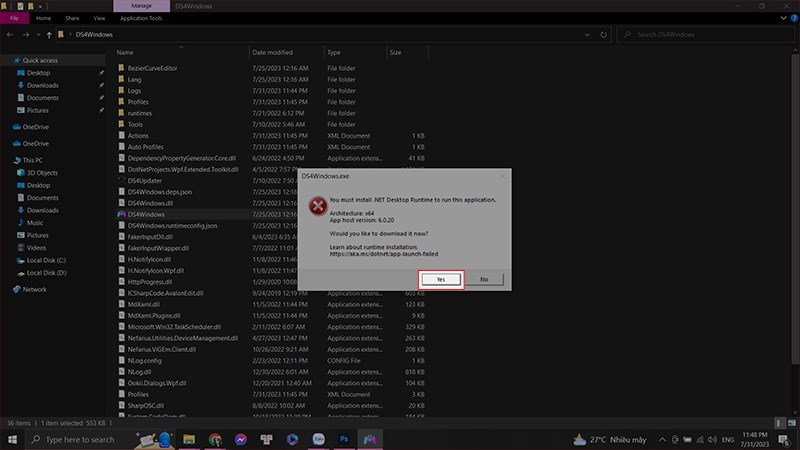Image resolution: width=800 pixels, height=450 pixels.
Task: Open File Explorer from the taskbar
Action: pyautogui.click(x=188, y=439)
